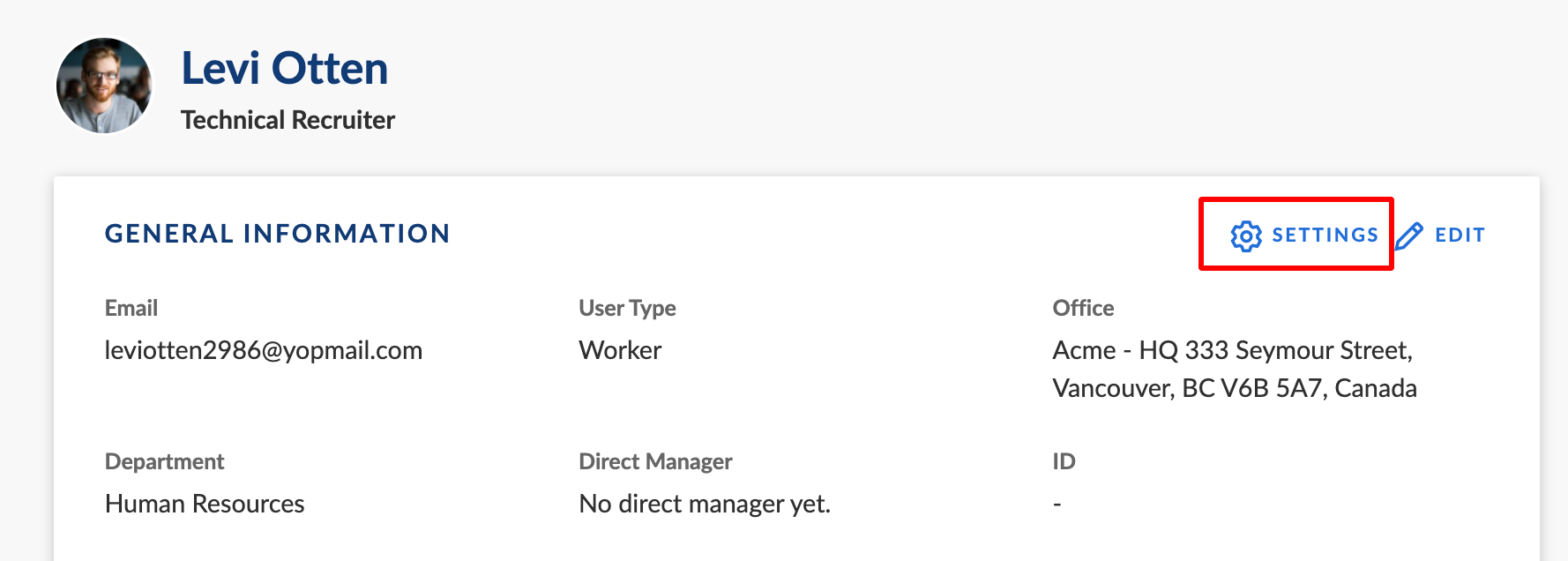This screenshot has width=1568, height=561.
Task: Click the Settings gear icon
Action: coord(1246,236)
